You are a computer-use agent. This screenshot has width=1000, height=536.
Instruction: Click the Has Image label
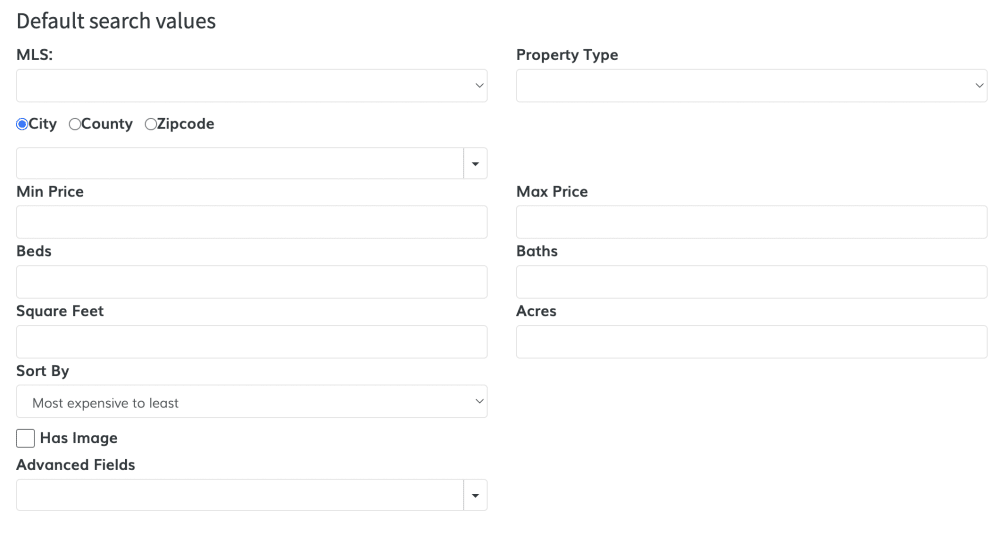(78, 438)
